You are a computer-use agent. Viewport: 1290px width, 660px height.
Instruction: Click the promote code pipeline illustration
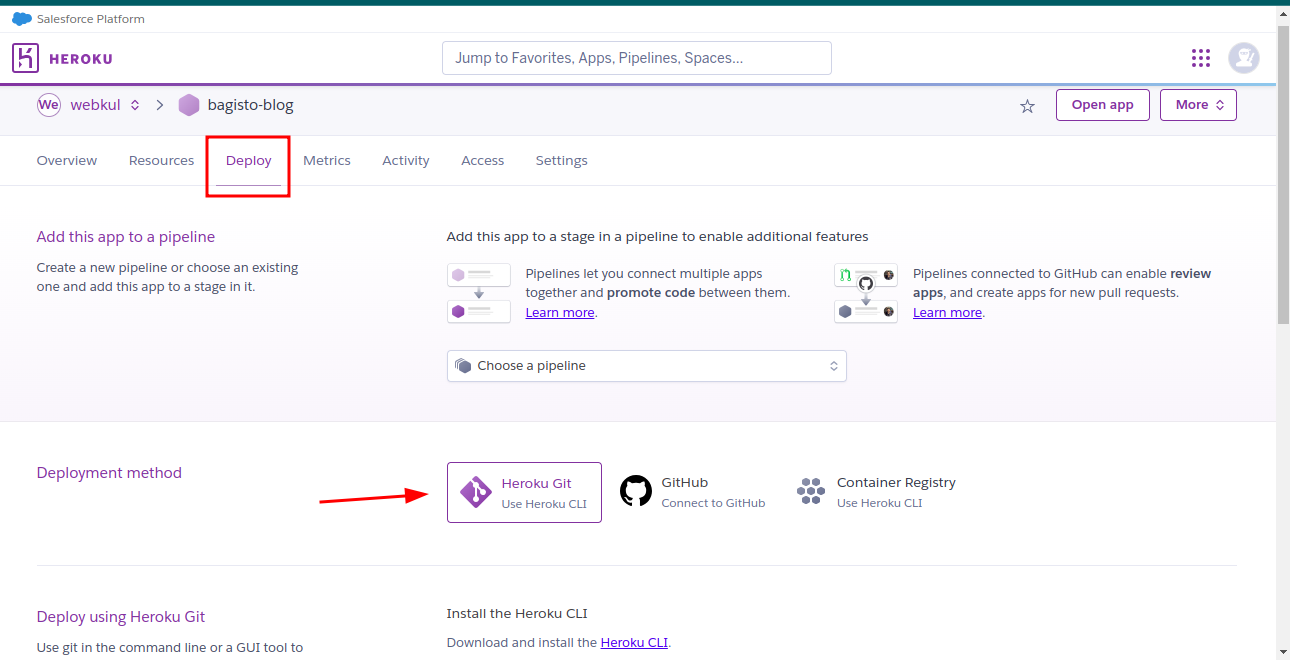coord(478,293)
